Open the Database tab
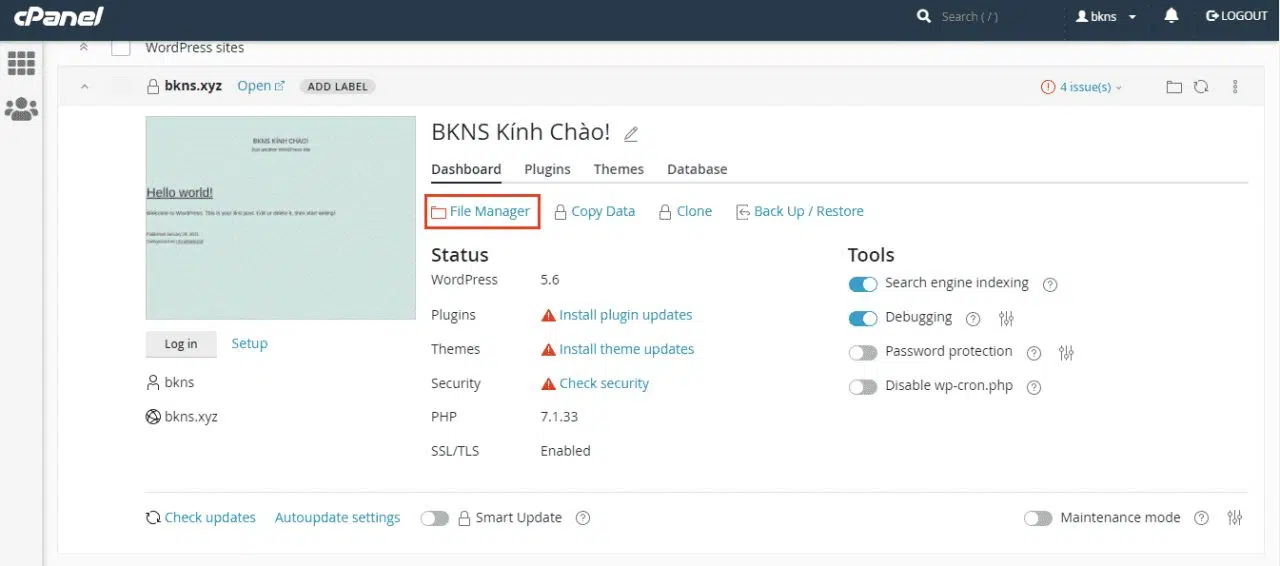The image size is (1280, 566). (x=697, y=169)
